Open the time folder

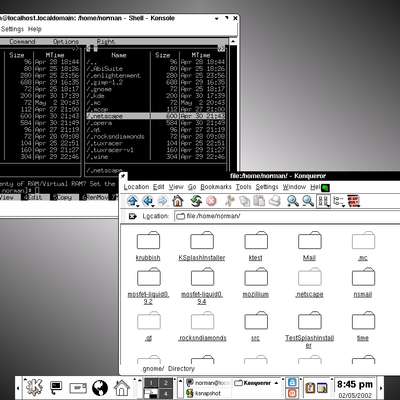(x=363, y=326)
